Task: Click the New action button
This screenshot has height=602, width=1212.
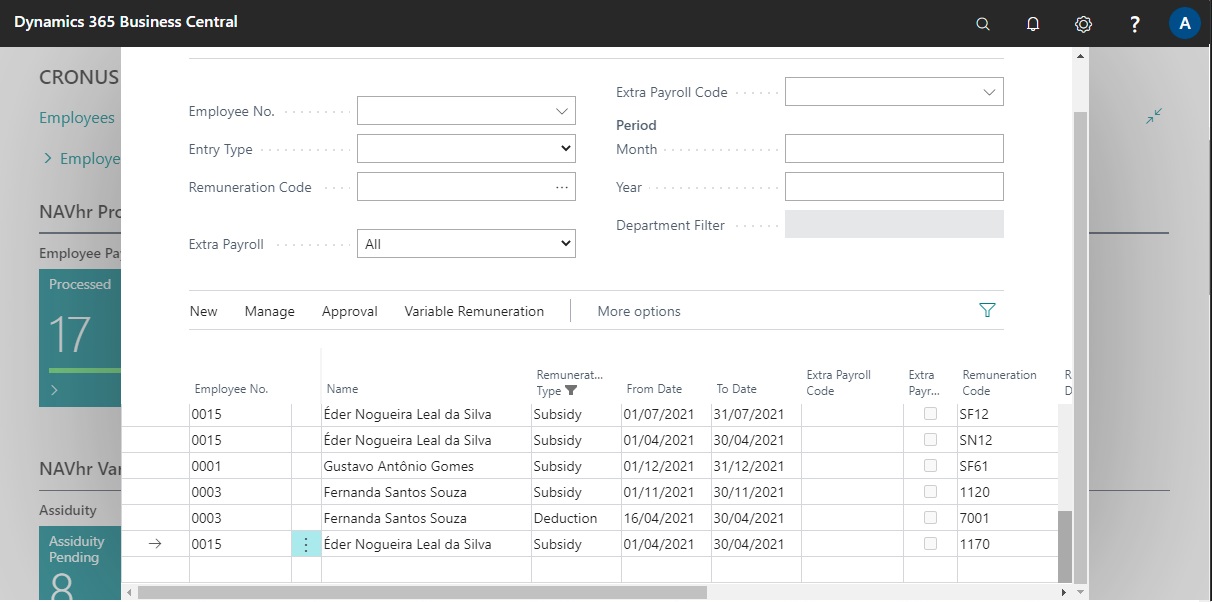Action: (x=203, y=311)
